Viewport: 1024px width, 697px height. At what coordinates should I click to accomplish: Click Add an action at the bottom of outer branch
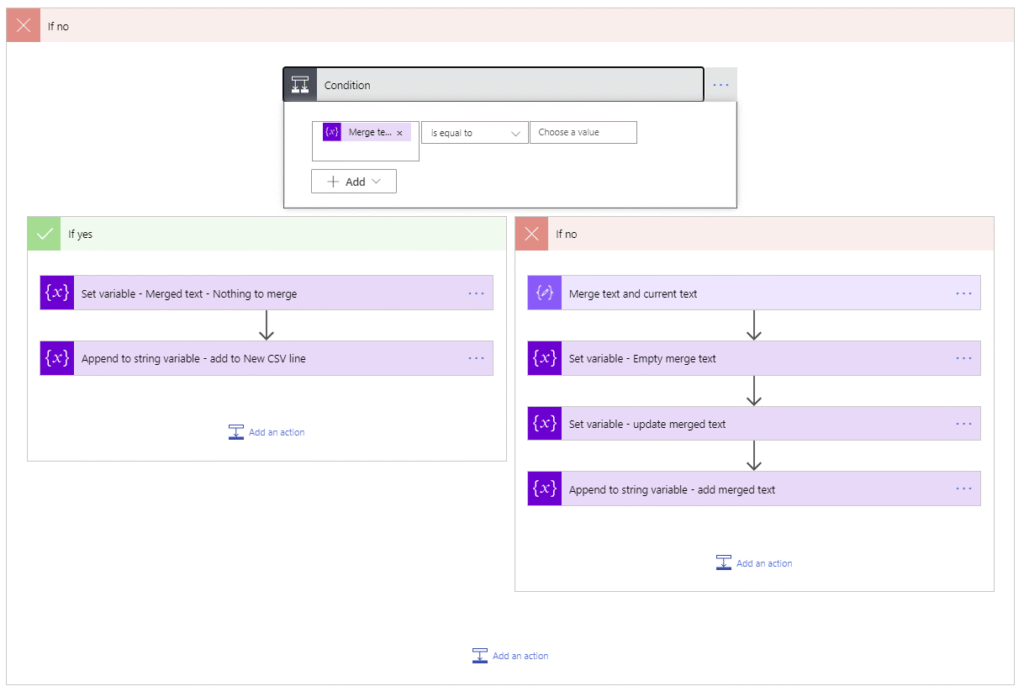510,655
